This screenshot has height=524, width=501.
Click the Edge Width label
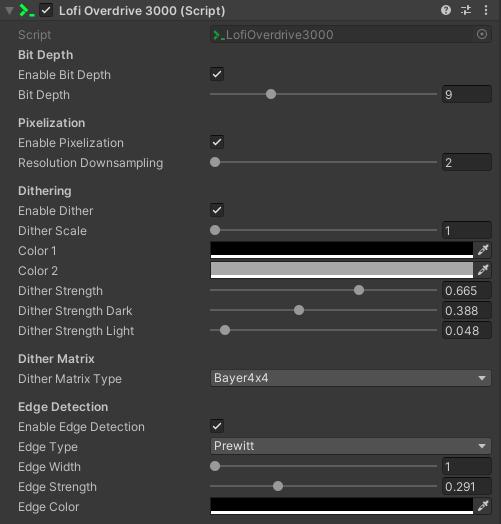pyautogui.click(x=49, y=467)
